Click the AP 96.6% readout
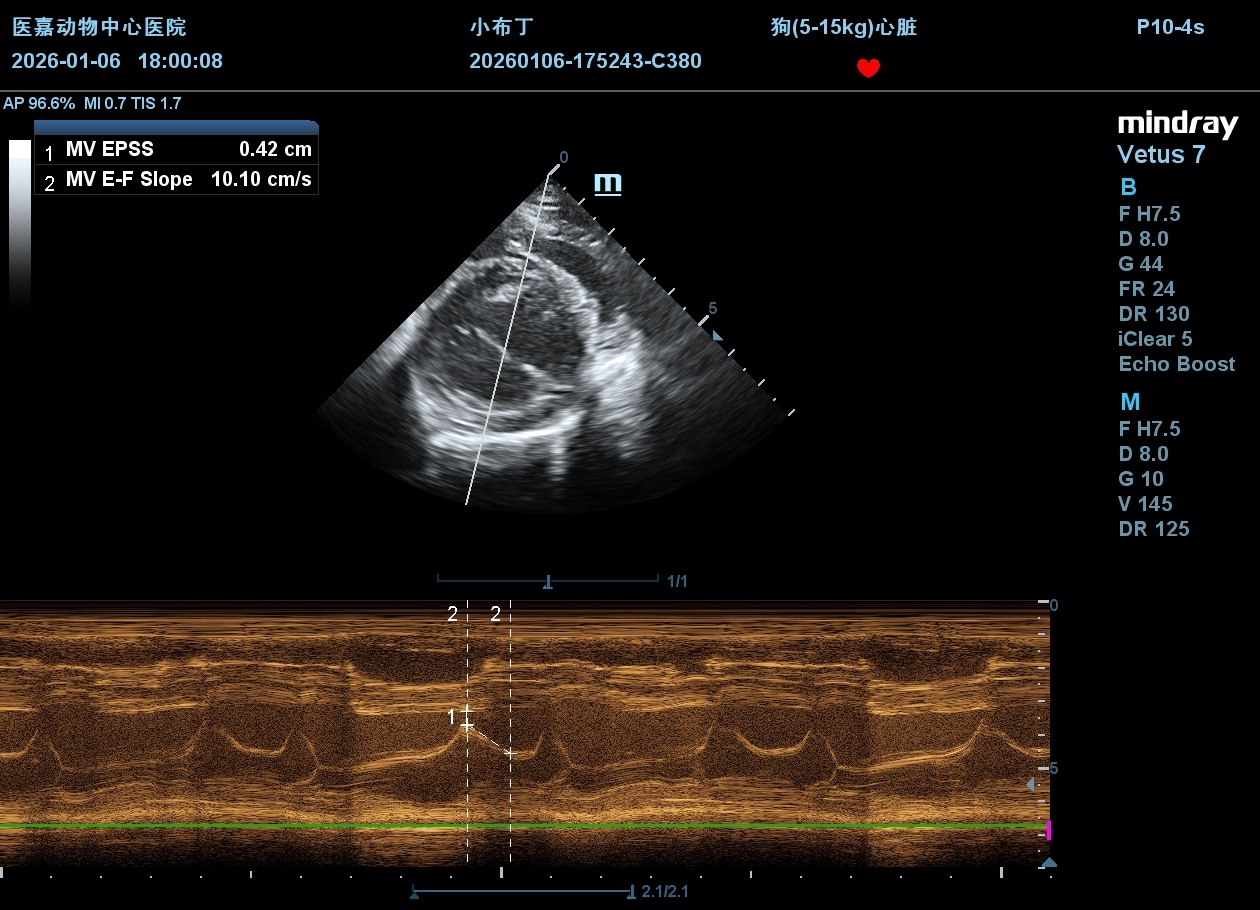 tap(39, 103)
